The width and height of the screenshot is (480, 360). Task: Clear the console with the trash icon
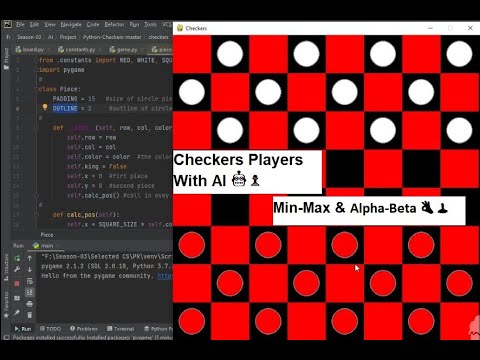(x=30, y=315)
